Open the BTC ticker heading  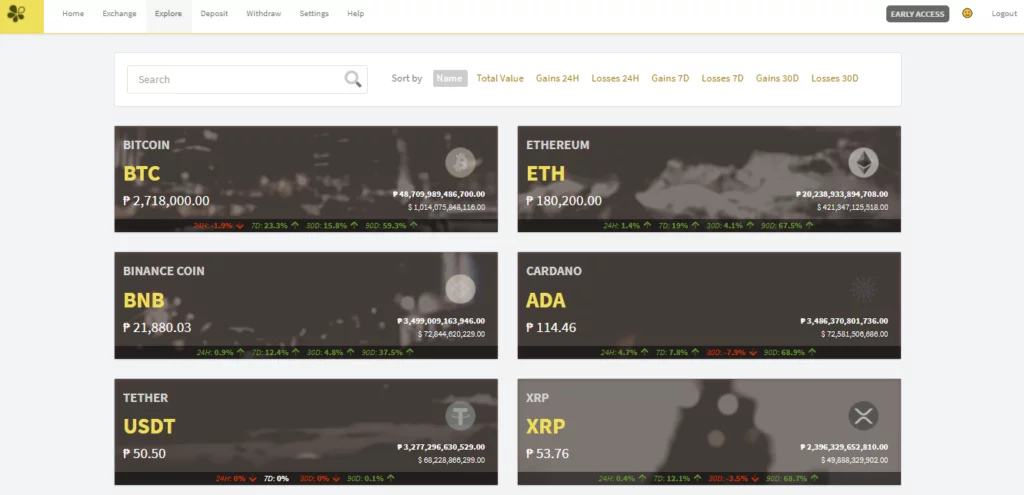142,174
